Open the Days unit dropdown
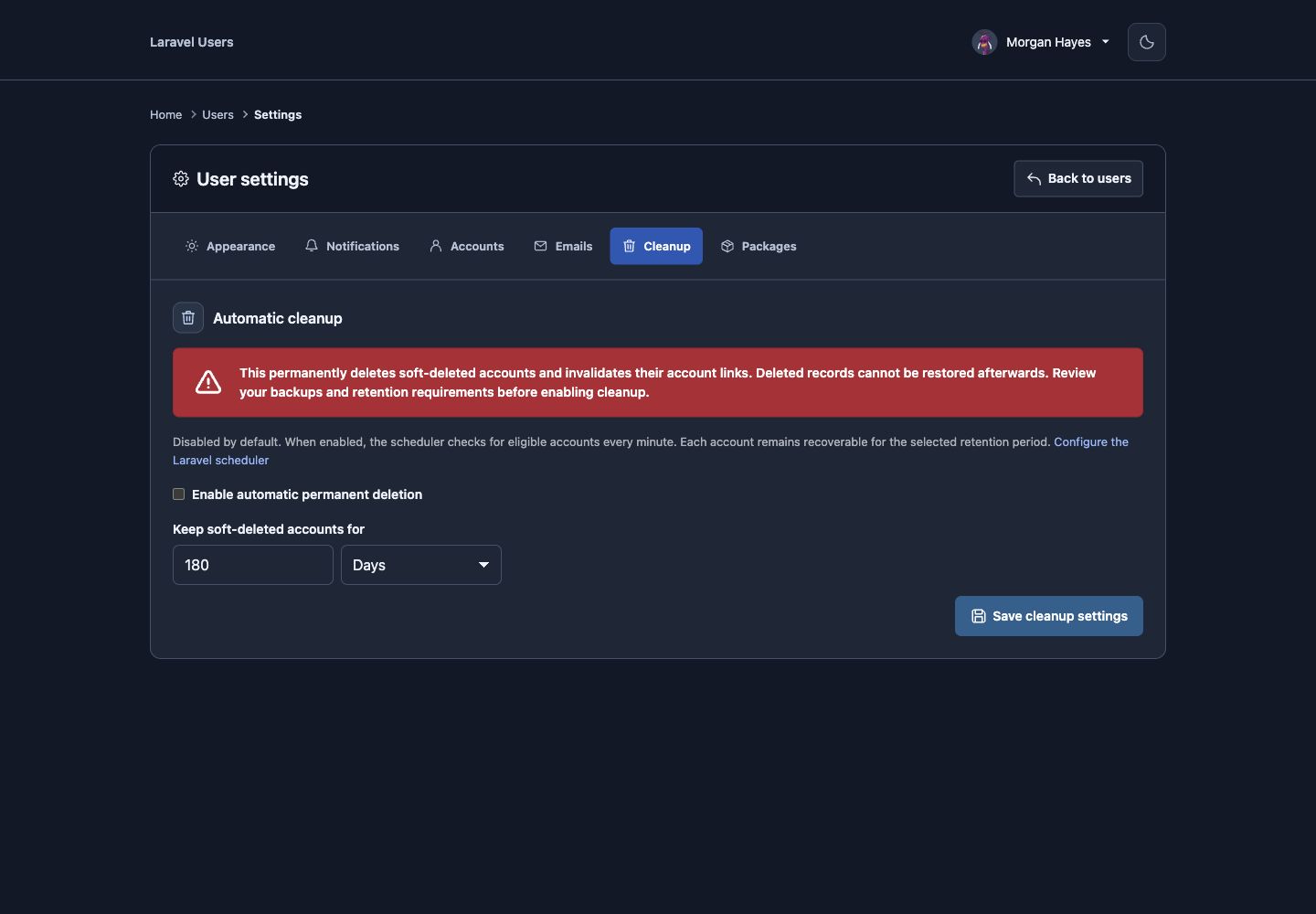Screen dimensions: 1316x914 coord(421,565)
